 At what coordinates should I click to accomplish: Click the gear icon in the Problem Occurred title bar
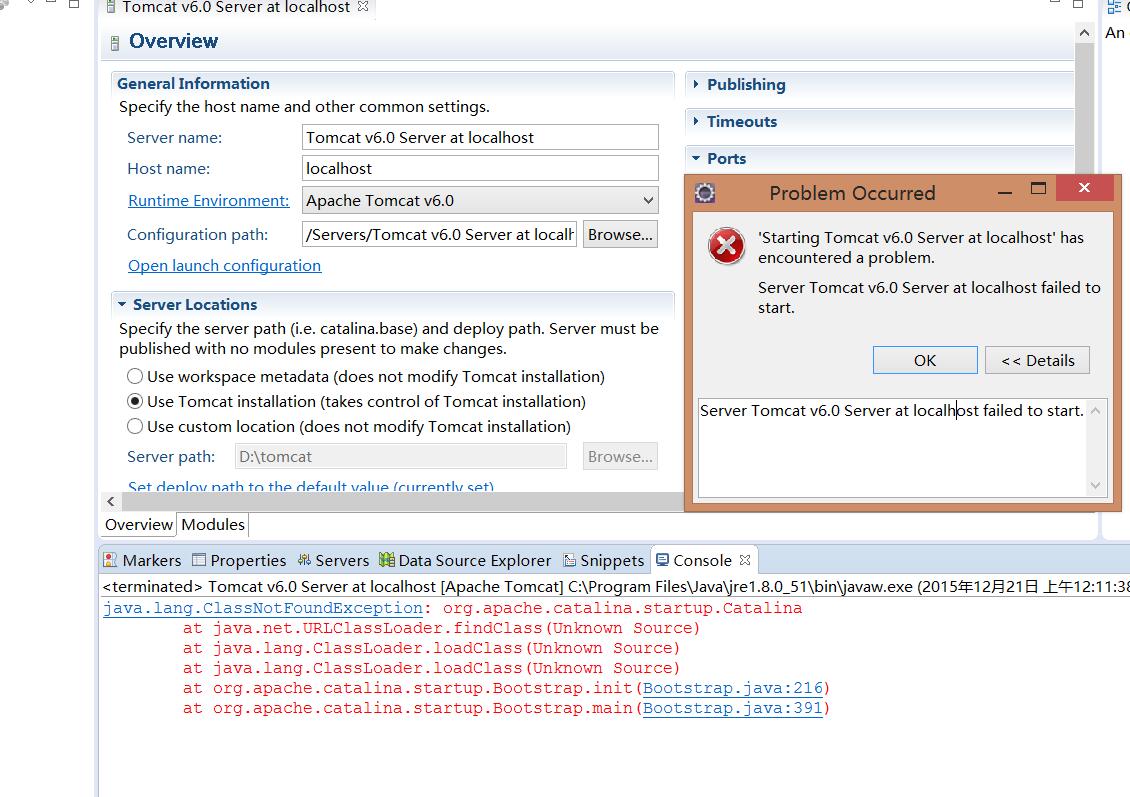(x=705, y=193)
